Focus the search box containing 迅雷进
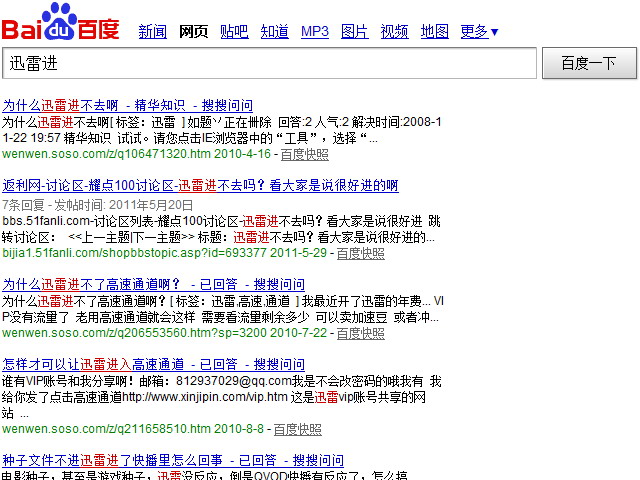Viewport: 640px width, 480px height. coord(269,63)
